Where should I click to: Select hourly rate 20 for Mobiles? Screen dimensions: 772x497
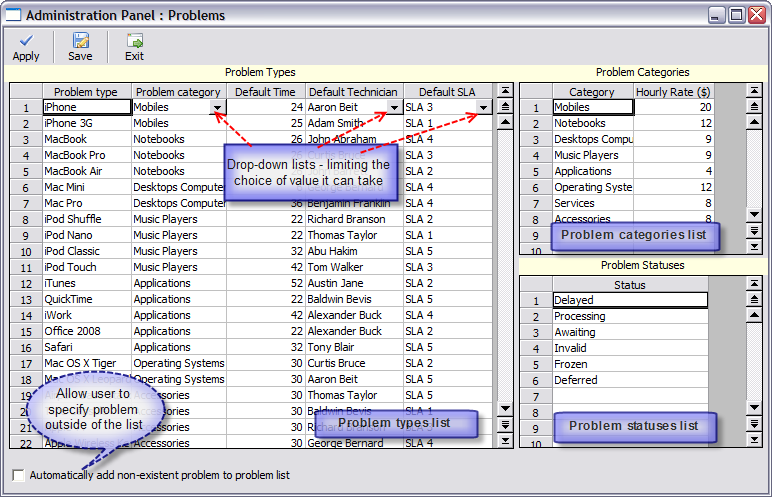tap(673, 107)
